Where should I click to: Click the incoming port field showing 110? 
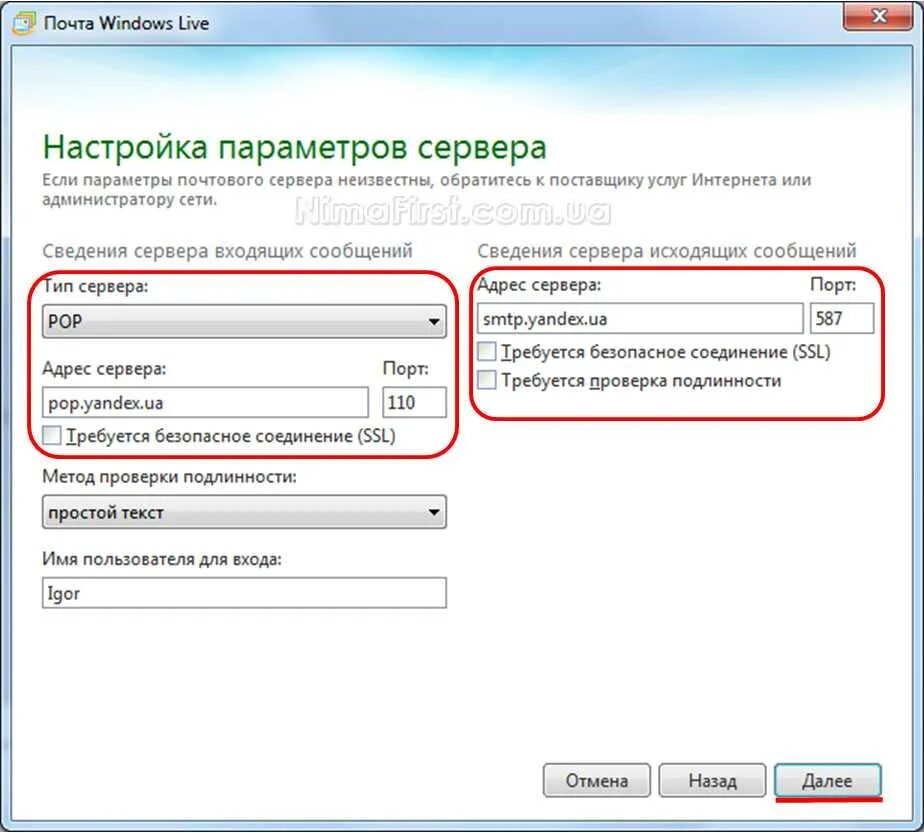pyautogui.click(x=414, y=403)
